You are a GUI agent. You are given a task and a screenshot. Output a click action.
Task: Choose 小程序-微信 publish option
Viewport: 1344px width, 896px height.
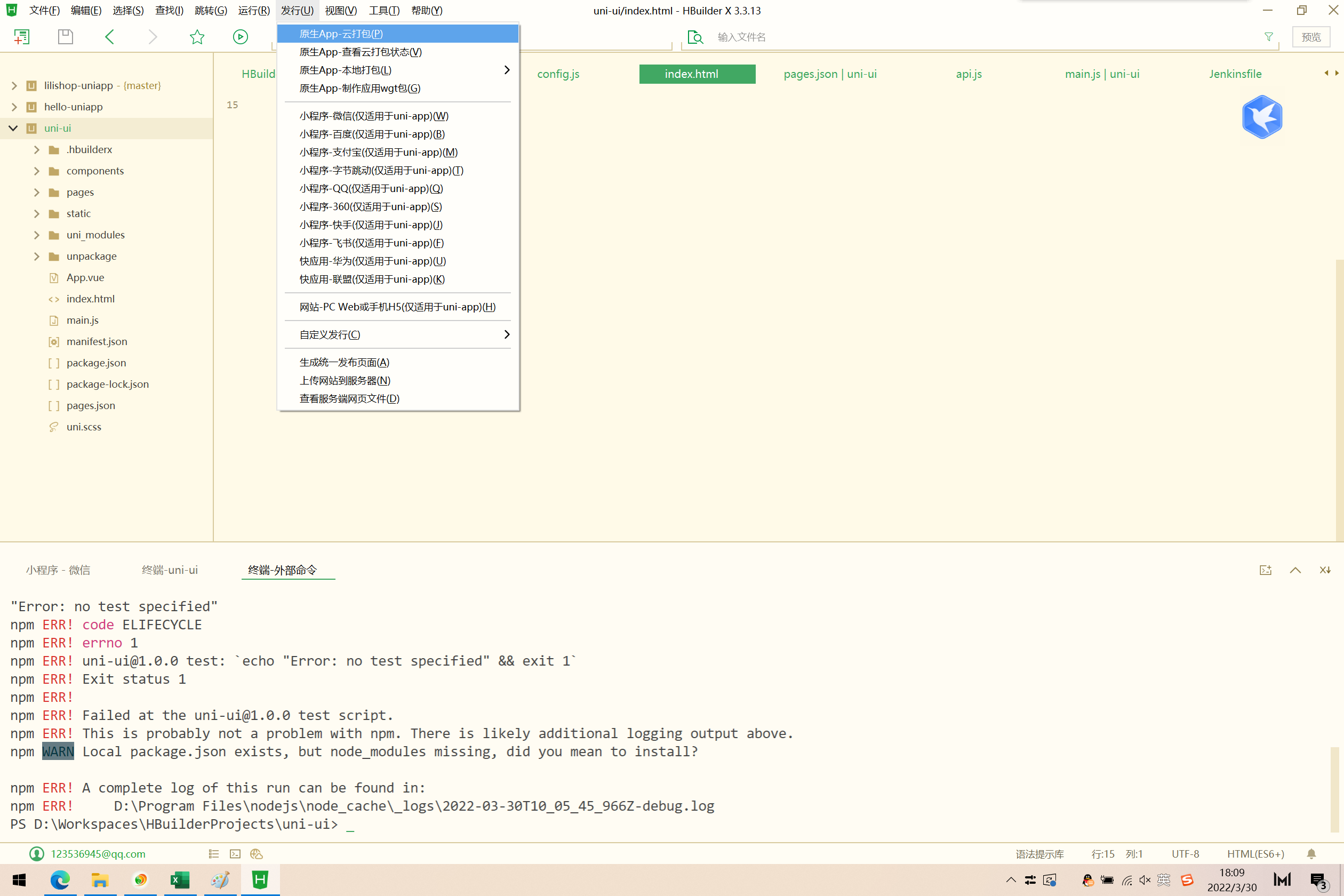coord(398,116)
